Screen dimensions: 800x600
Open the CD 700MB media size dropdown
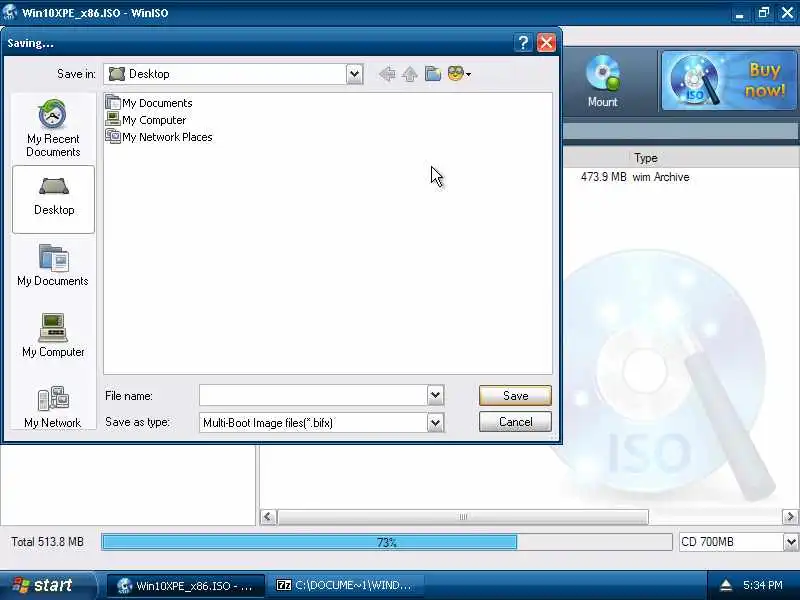point(791,541)
